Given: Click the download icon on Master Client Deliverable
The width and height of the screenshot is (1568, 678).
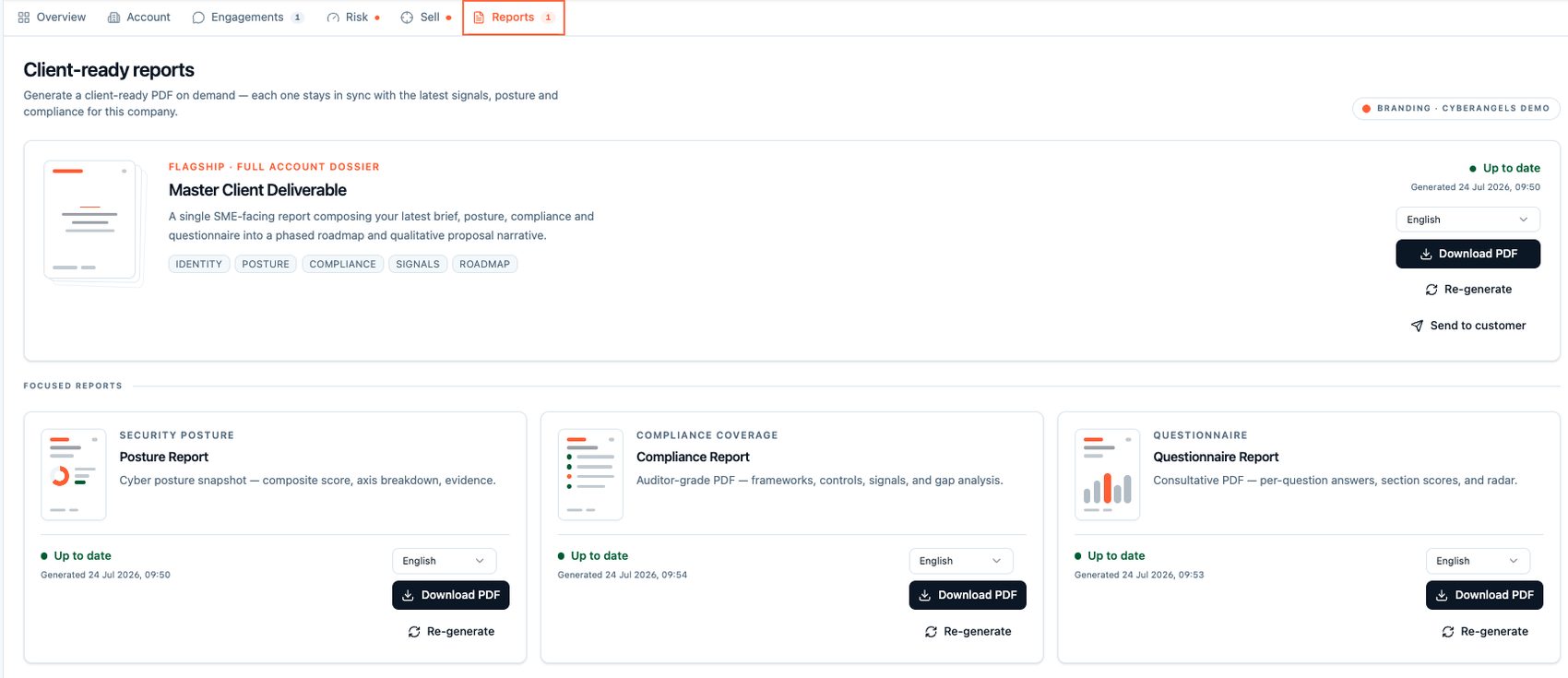Looking at the screenshot, I should pyautogui.click(x=1426, y=254).
